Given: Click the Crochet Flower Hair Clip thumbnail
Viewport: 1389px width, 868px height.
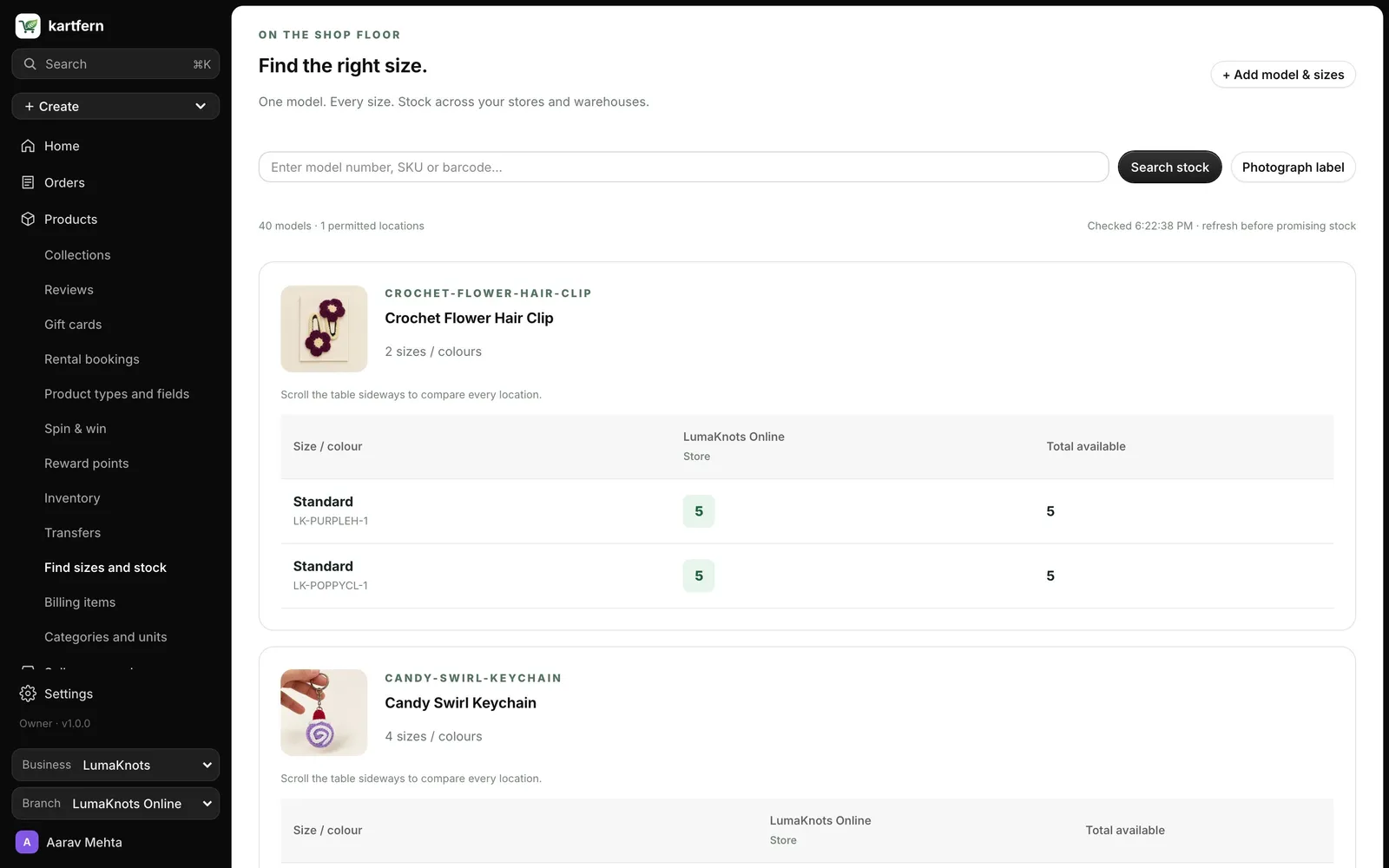Looking at the screenshot, I should (324, 329).
